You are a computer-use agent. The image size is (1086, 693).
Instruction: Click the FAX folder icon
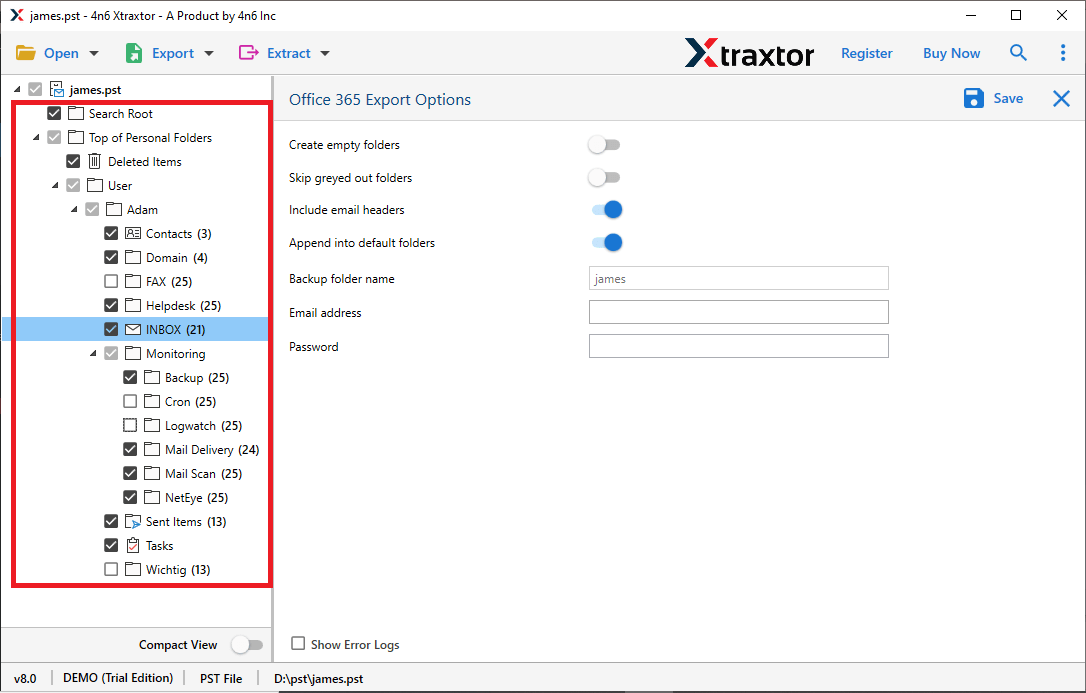[x=133, y=281]
